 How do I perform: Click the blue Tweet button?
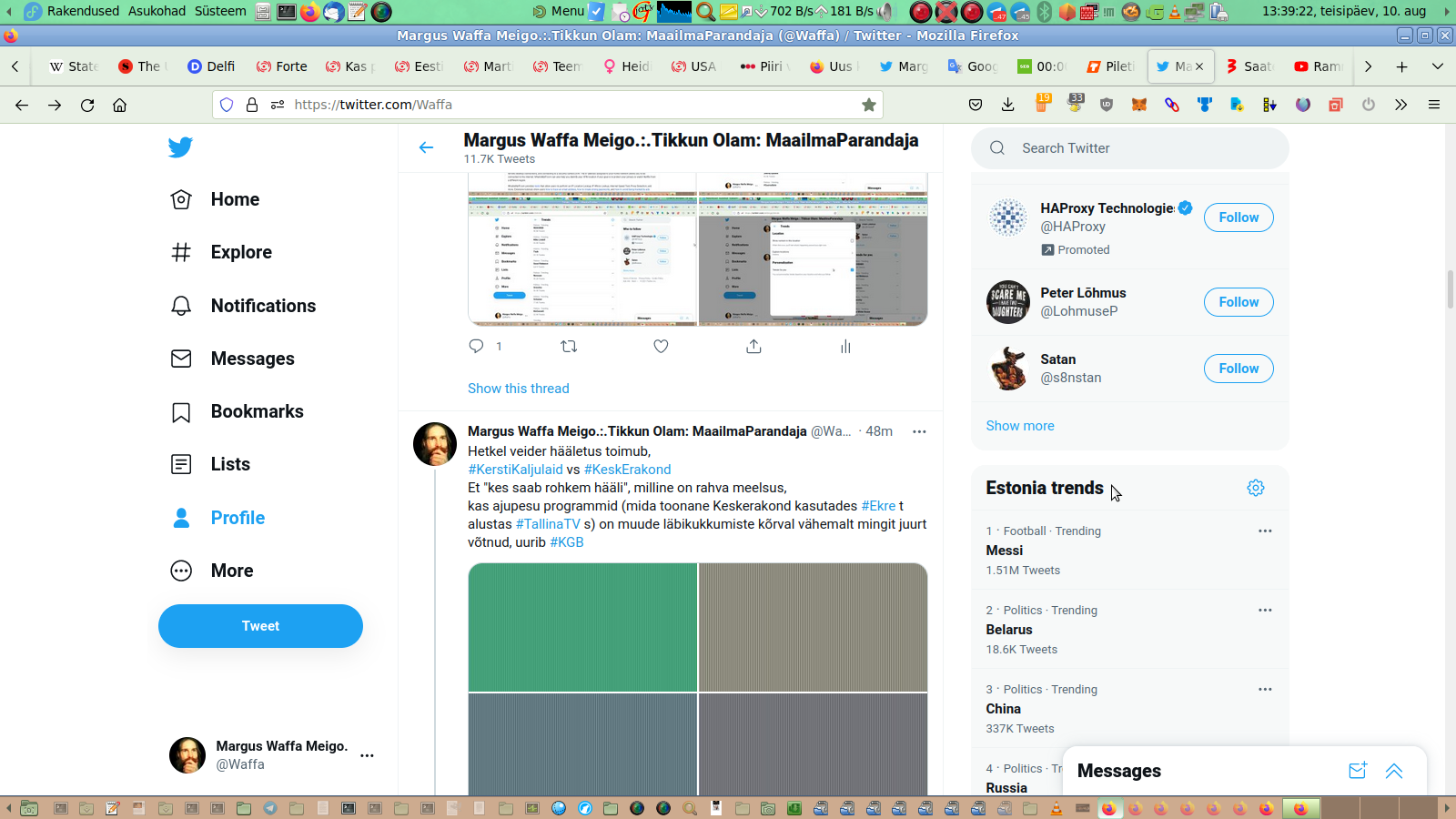click(260, 626)
